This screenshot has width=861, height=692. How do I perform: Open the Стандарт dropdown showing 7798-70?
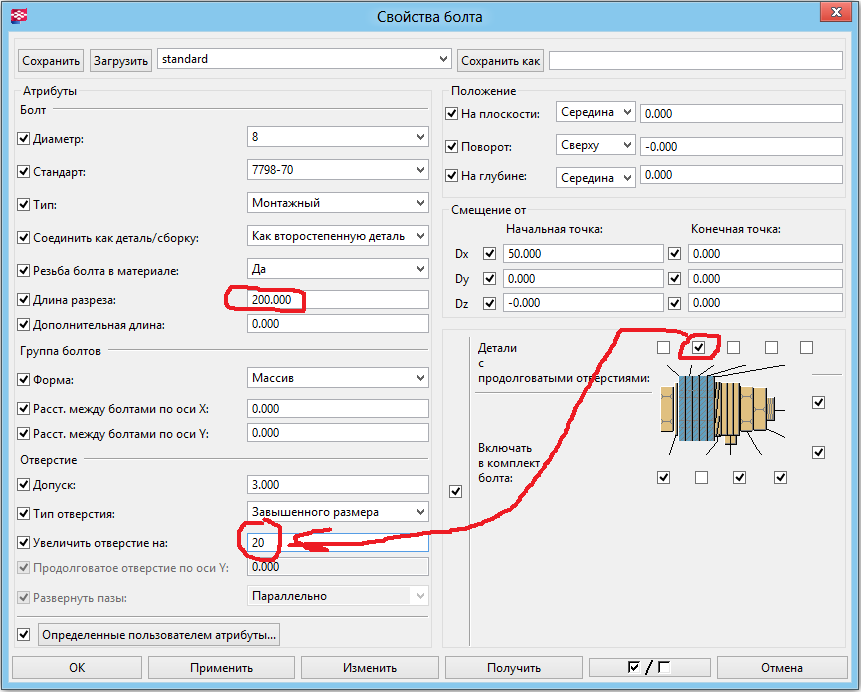[x=338, y=171]
